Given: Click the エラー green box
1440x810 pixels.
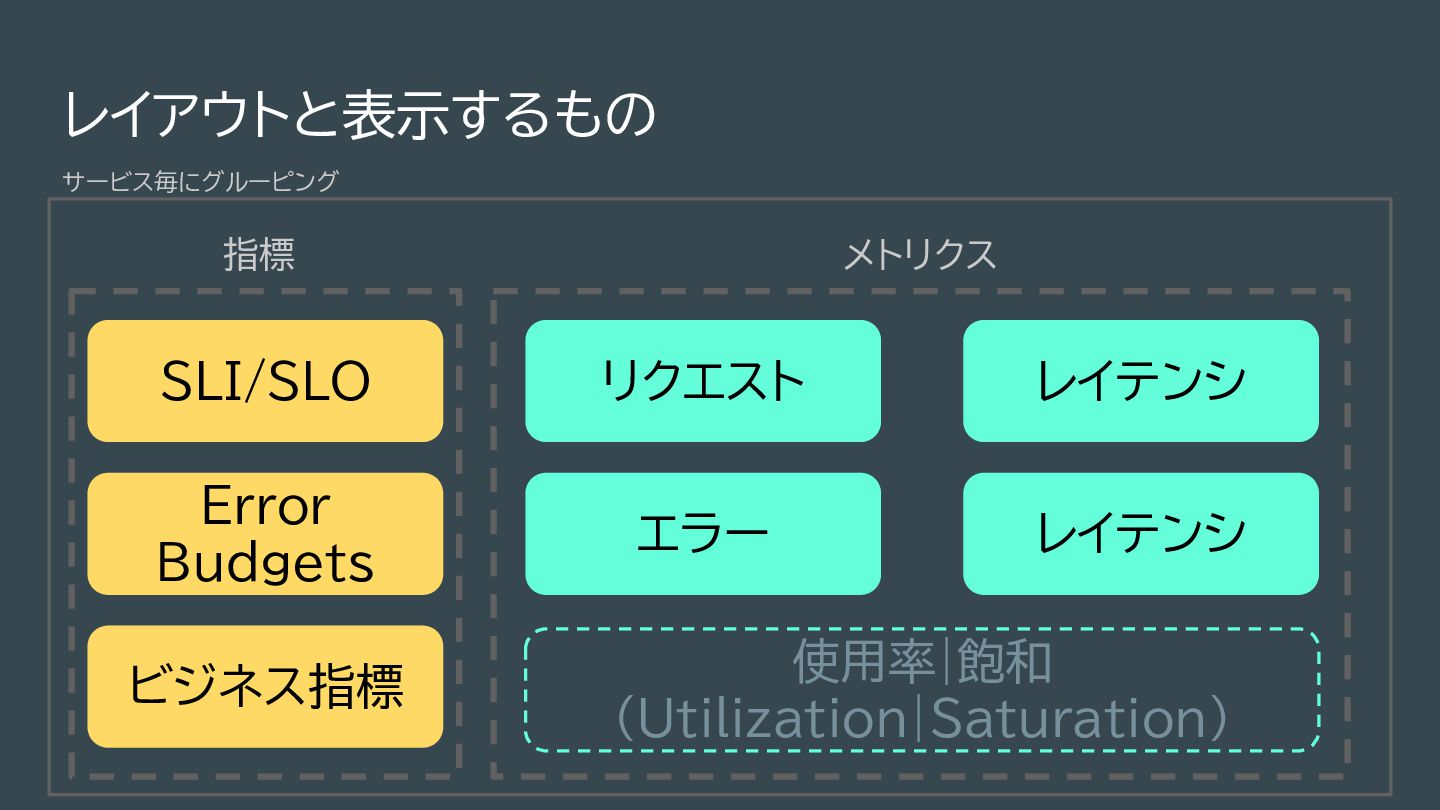Looking at the screenshot, I should (x=703, y=534).
